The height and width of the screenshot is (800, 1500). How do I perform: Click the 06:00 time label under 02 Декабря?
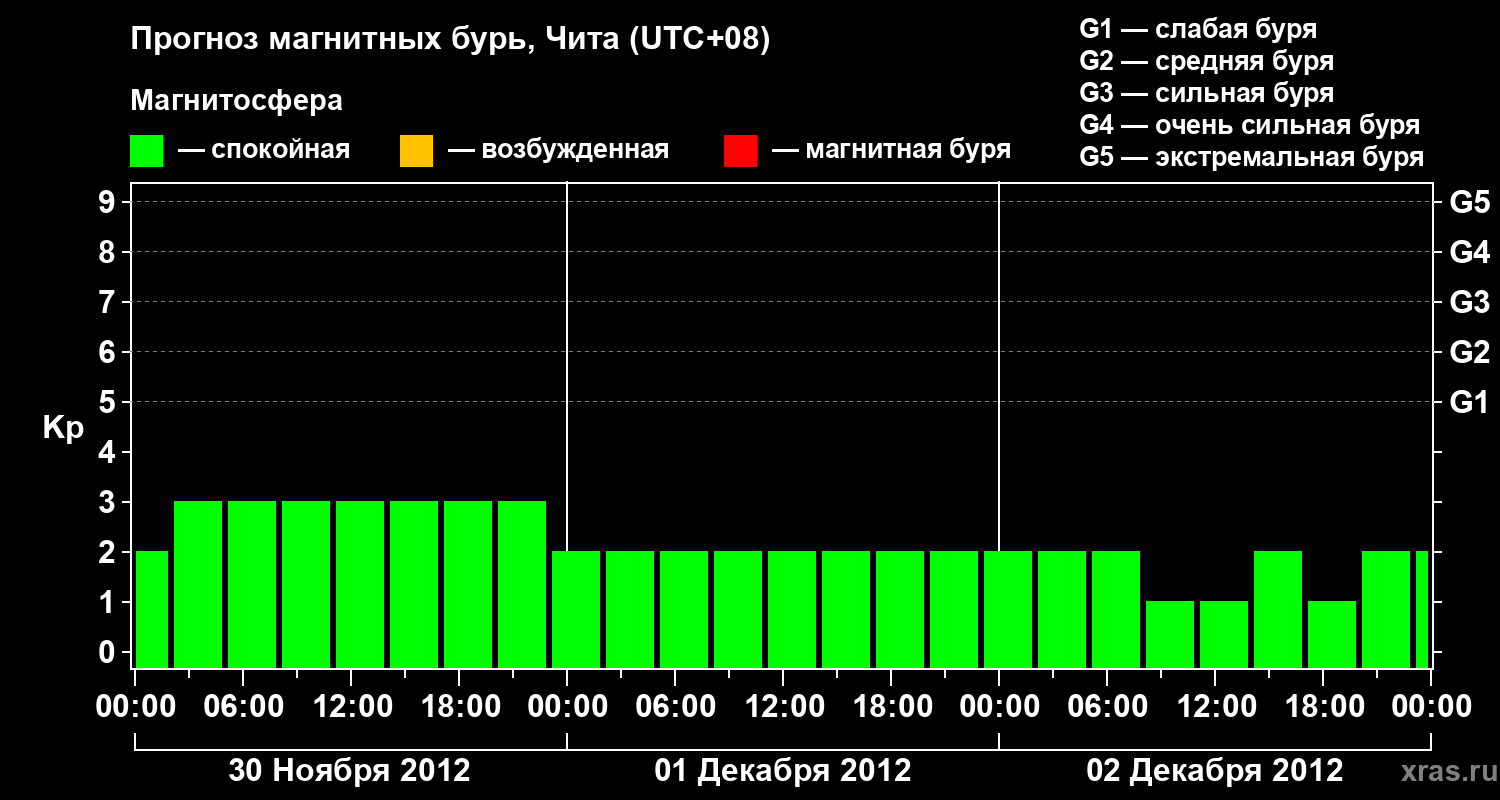[x=1109, y=707]
